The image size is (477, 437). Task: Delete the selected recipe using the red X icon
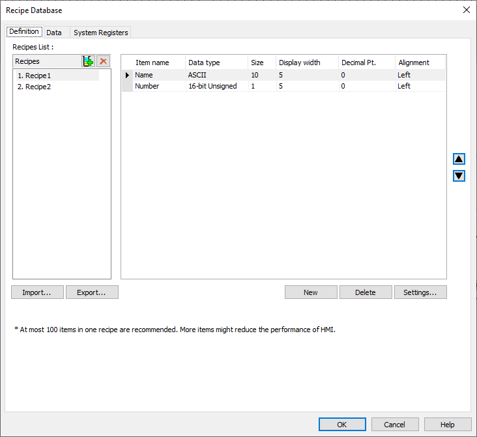[103, 61]
